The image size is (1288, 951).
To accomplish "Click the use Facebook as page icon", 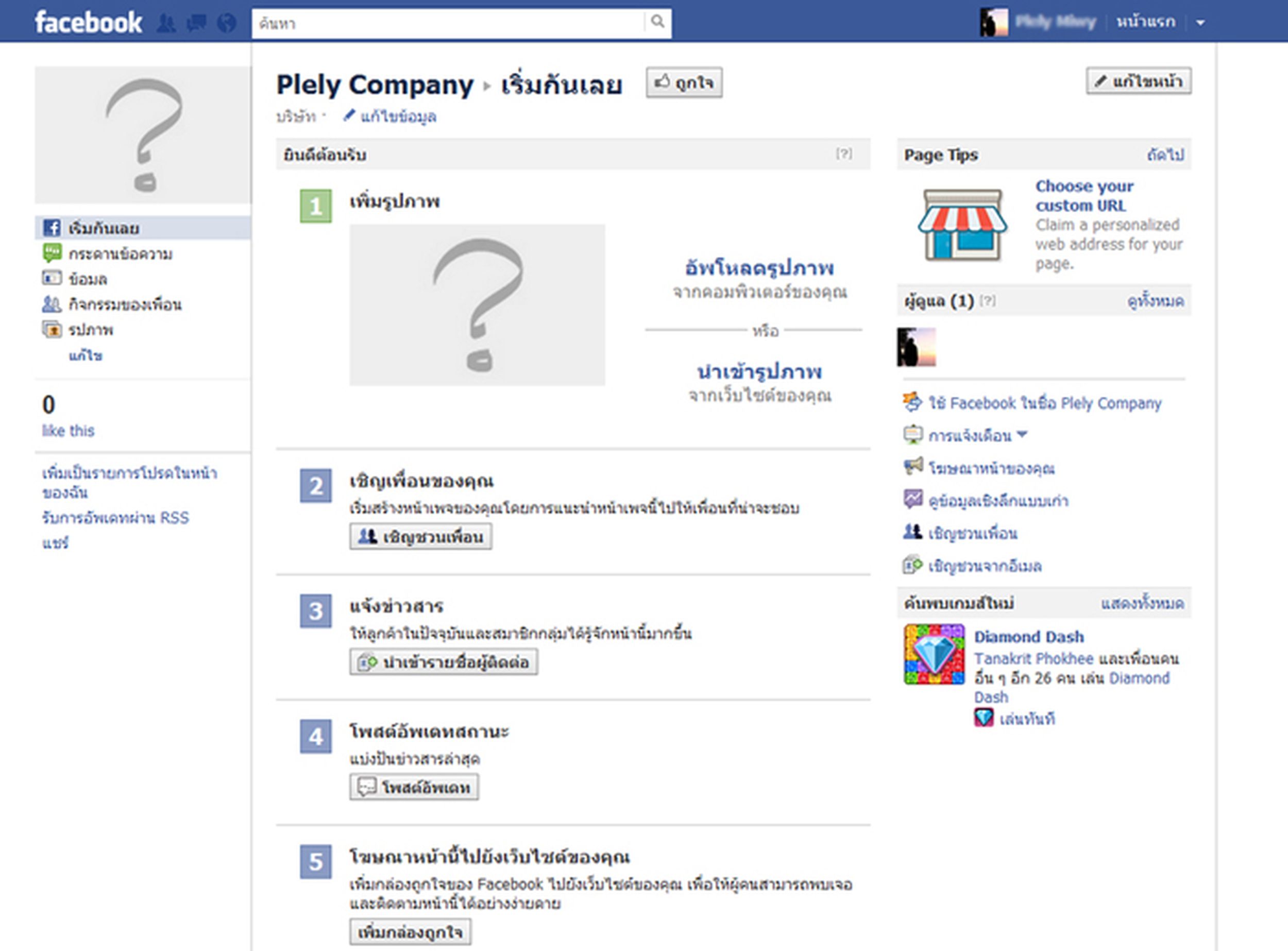I will point(913,402).
